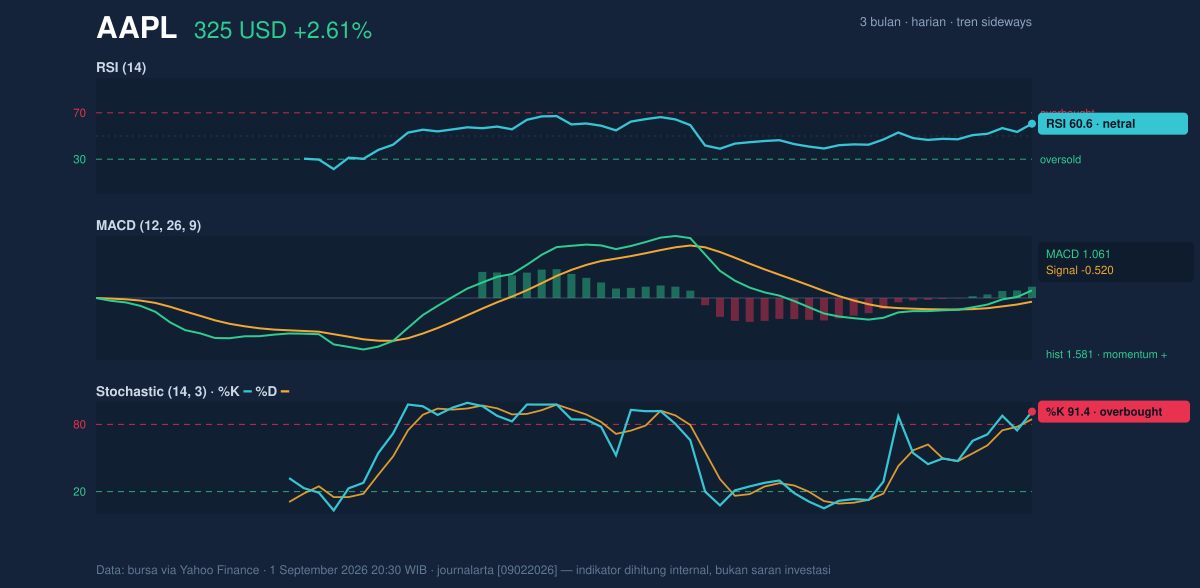Click the Signal -0.520 legend value
Screen dimensions: 1200x588
coord(1080,270)
